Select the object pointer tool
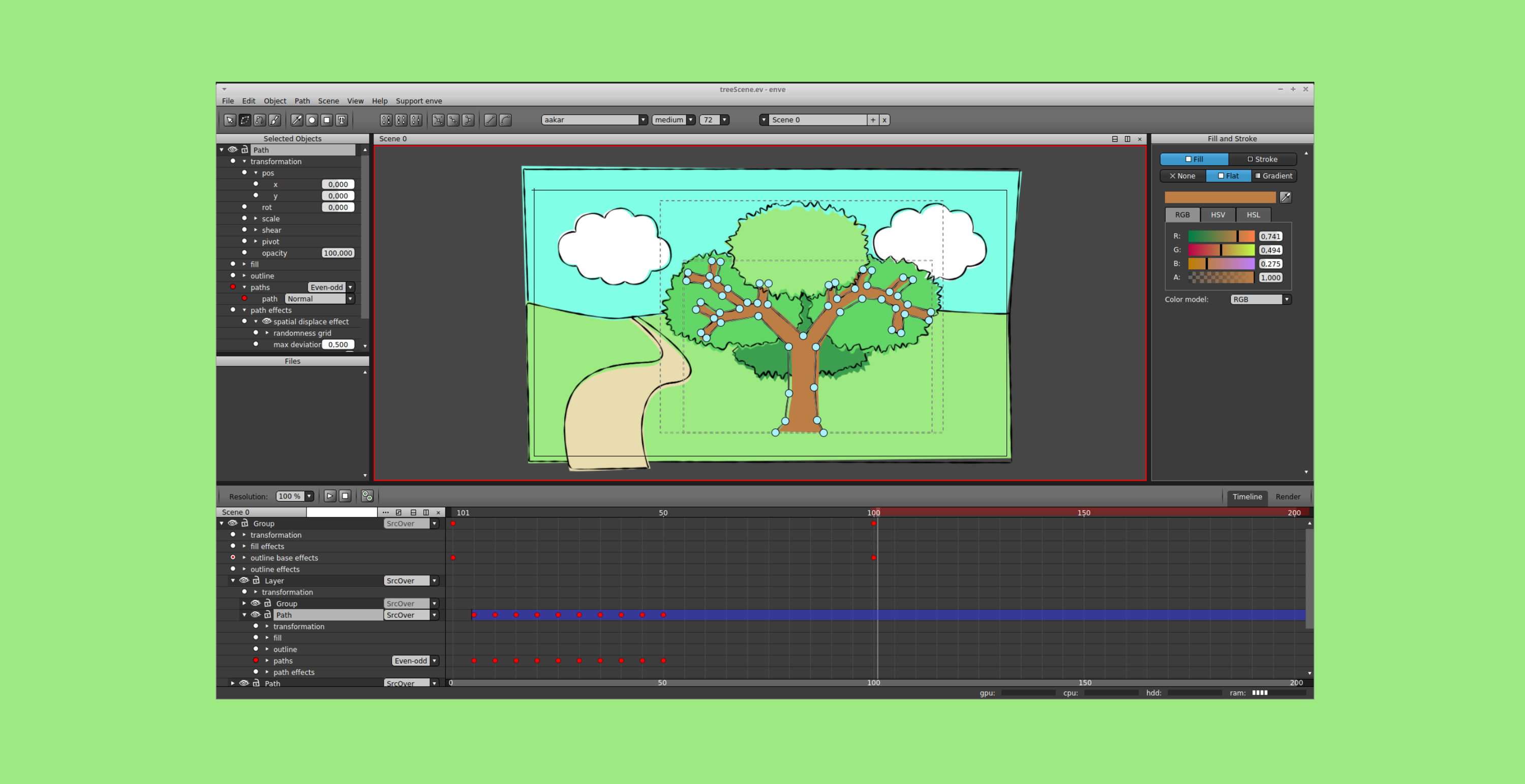Image resolution: width=1525 pixels, height=784 pixels. (230, 120)
